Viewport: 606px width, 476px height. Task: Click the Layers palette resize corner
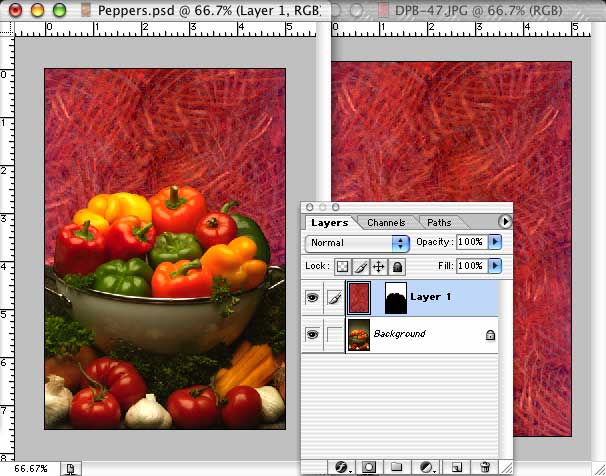(x=506, y=468)
